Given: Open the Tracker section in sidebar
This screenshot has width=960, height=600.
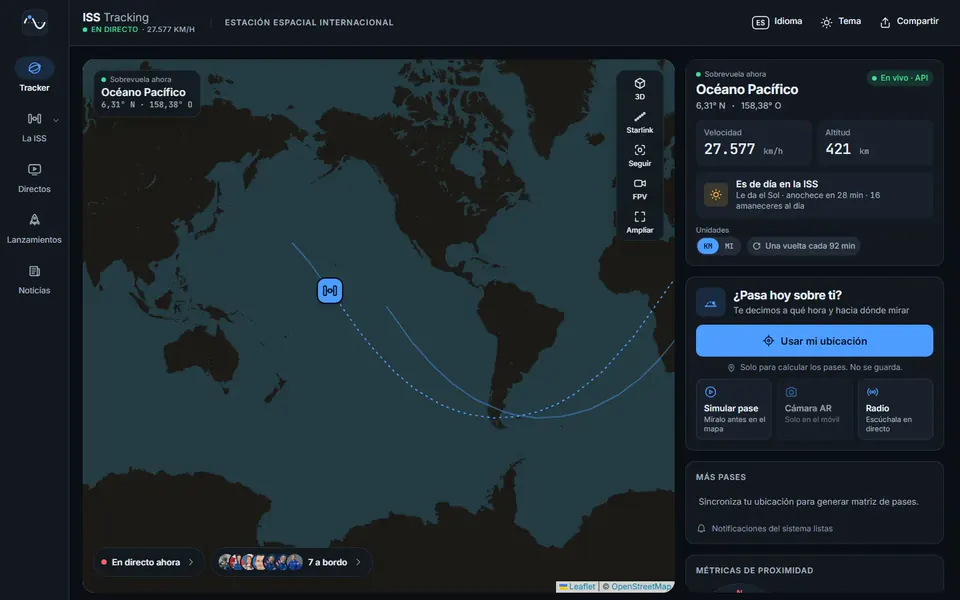Looking at the screenshot, I should click(34, 75).
